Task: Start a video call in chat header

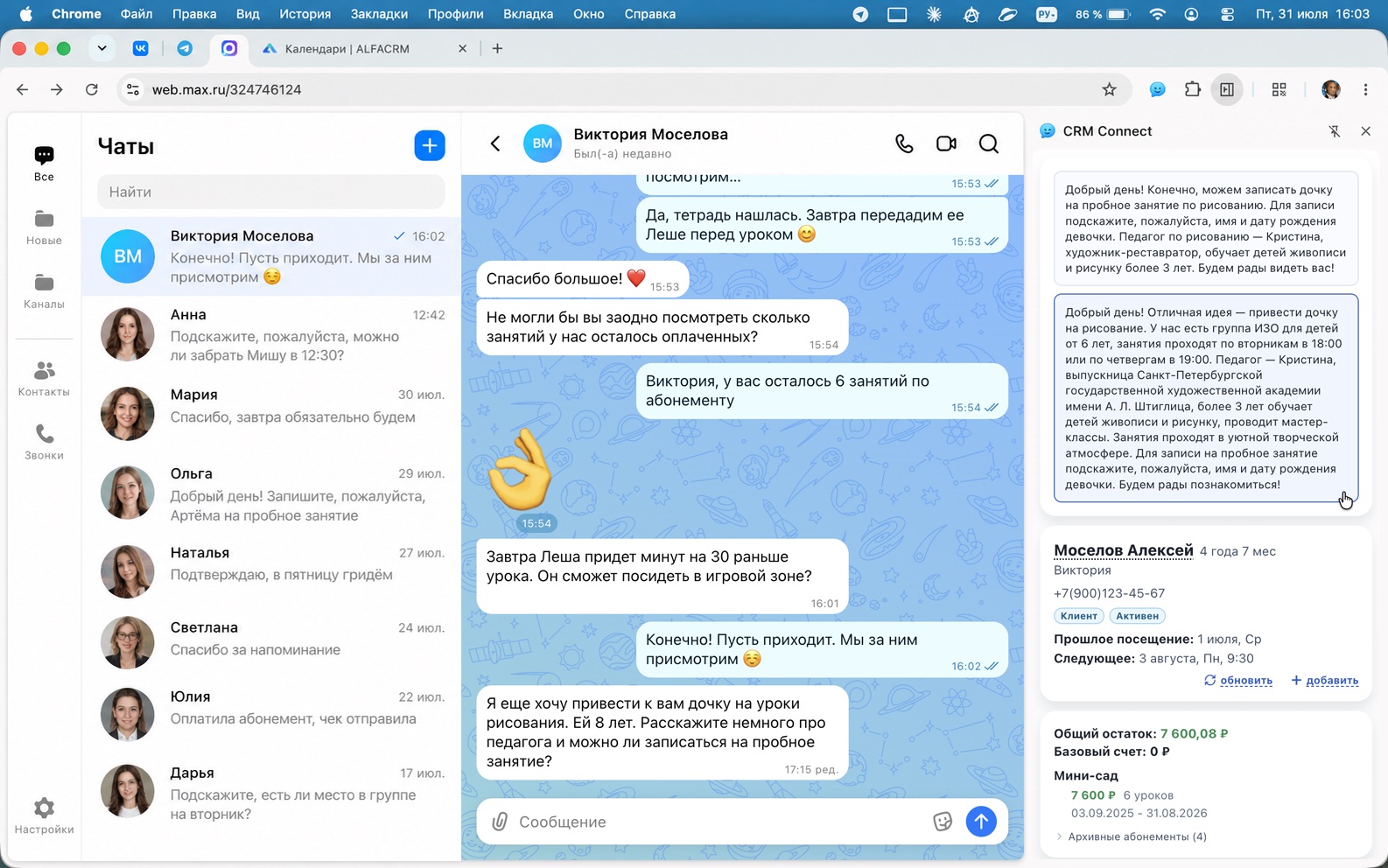Action: coord(946,143)
